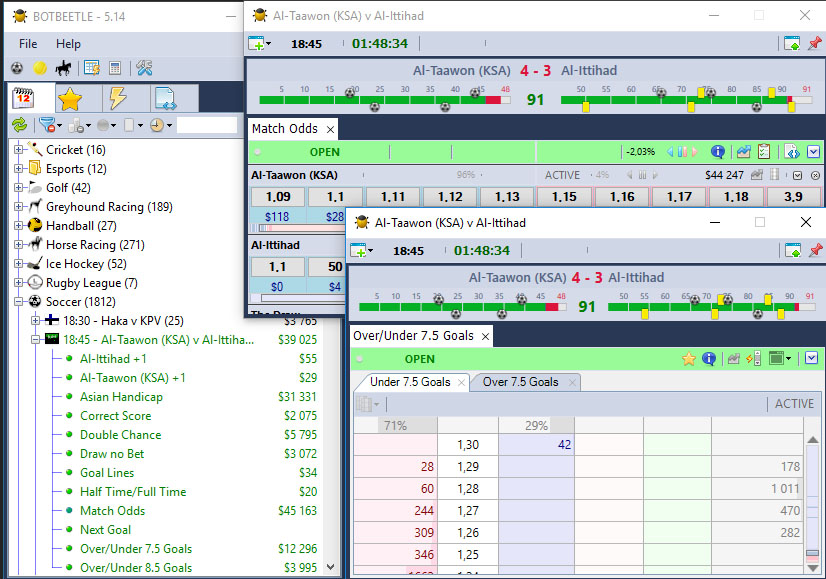Open the grey circle status filter dropdown
826x579 pixels.
[x=106, y=125]
